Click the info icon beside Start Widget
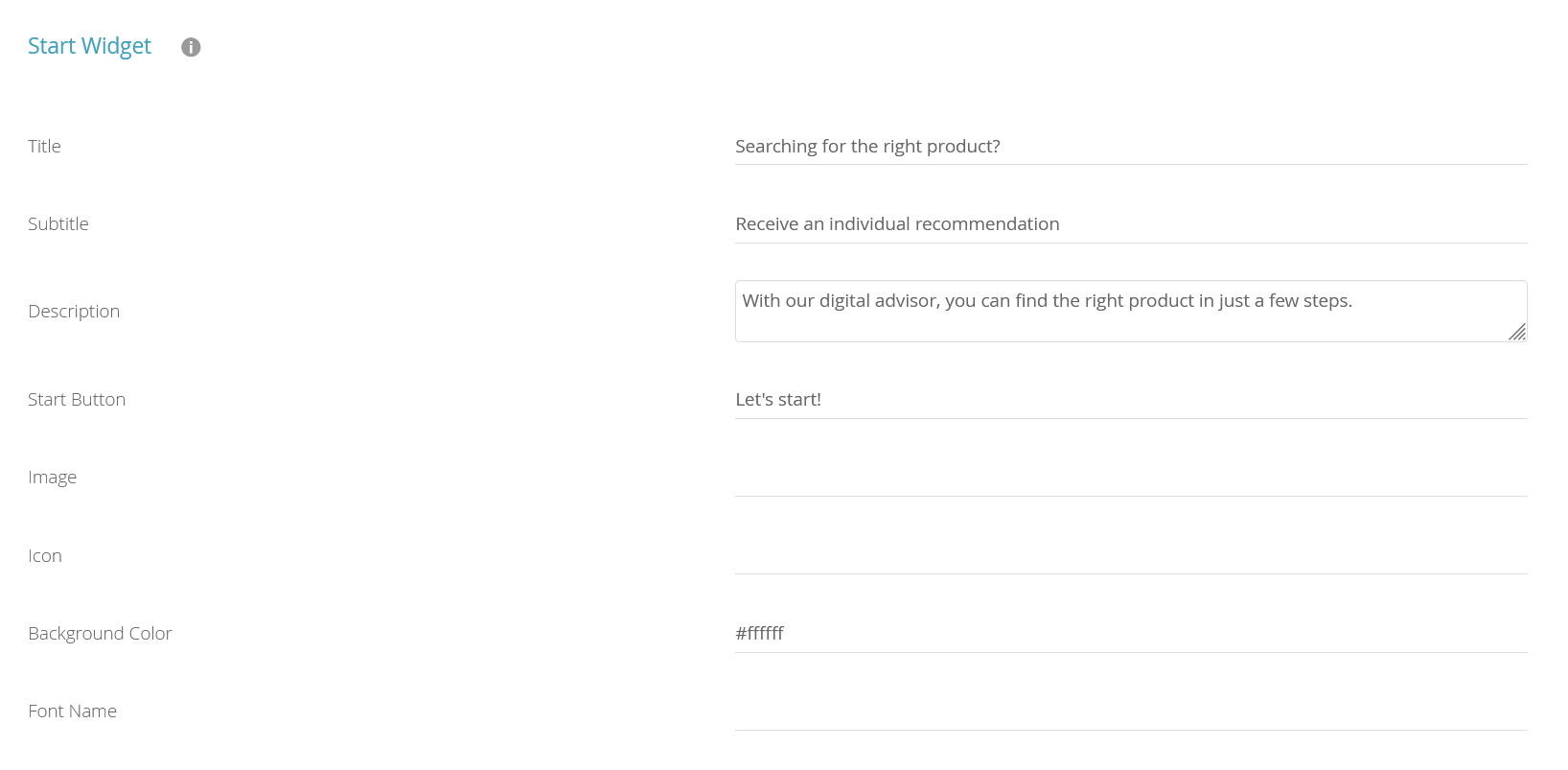 pos(191,47)
